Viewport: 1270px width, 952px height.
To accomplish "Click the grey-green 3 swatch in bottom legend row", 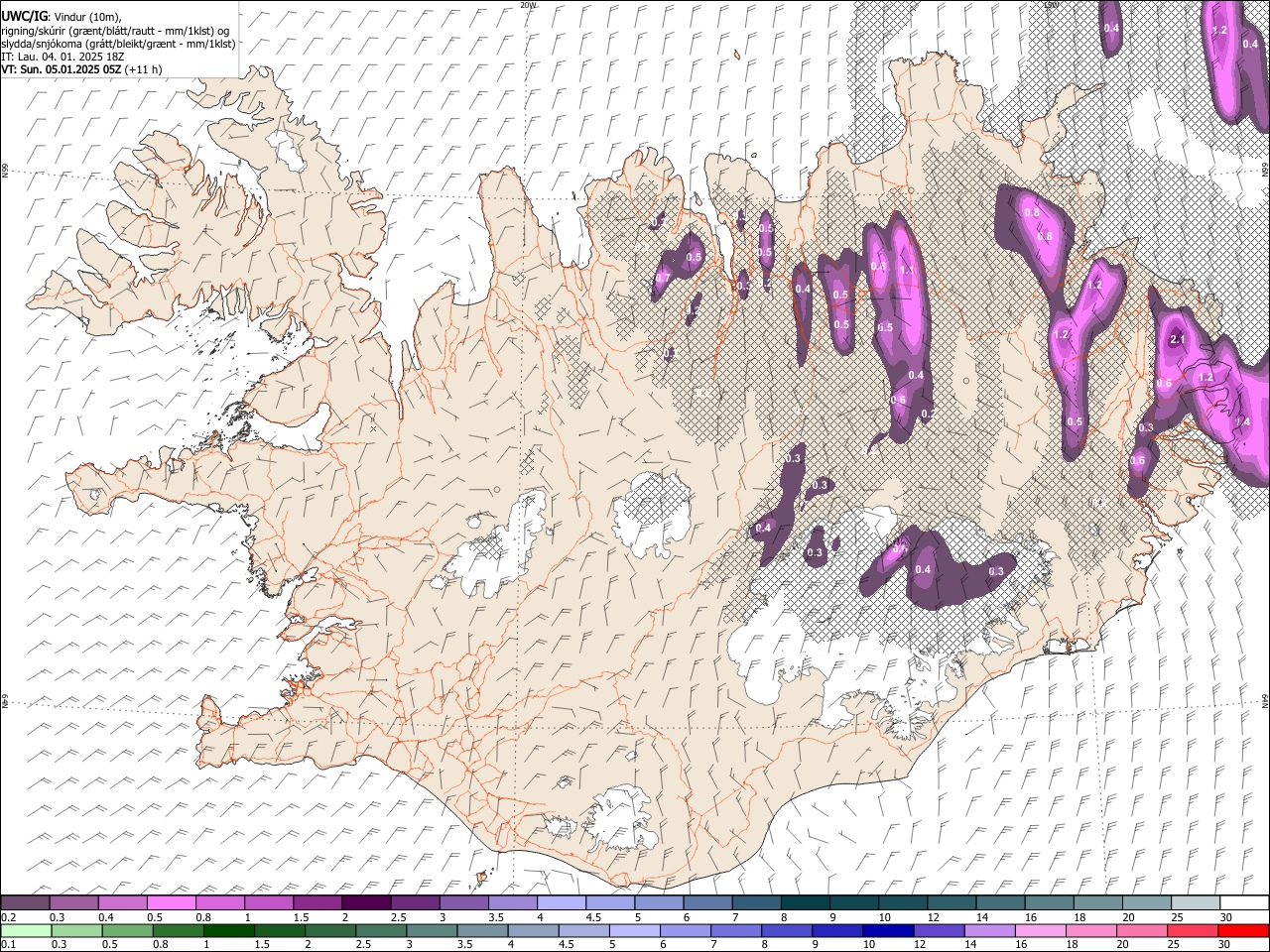I will [x=433, y=931].
